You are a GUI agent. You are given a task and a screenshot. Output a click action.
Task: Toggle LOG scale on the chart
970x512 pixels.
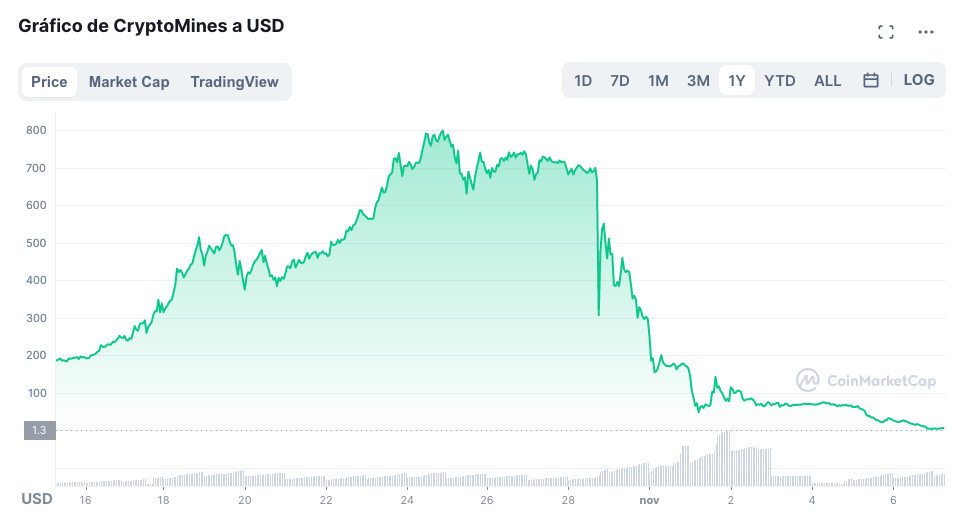[918, 80]
